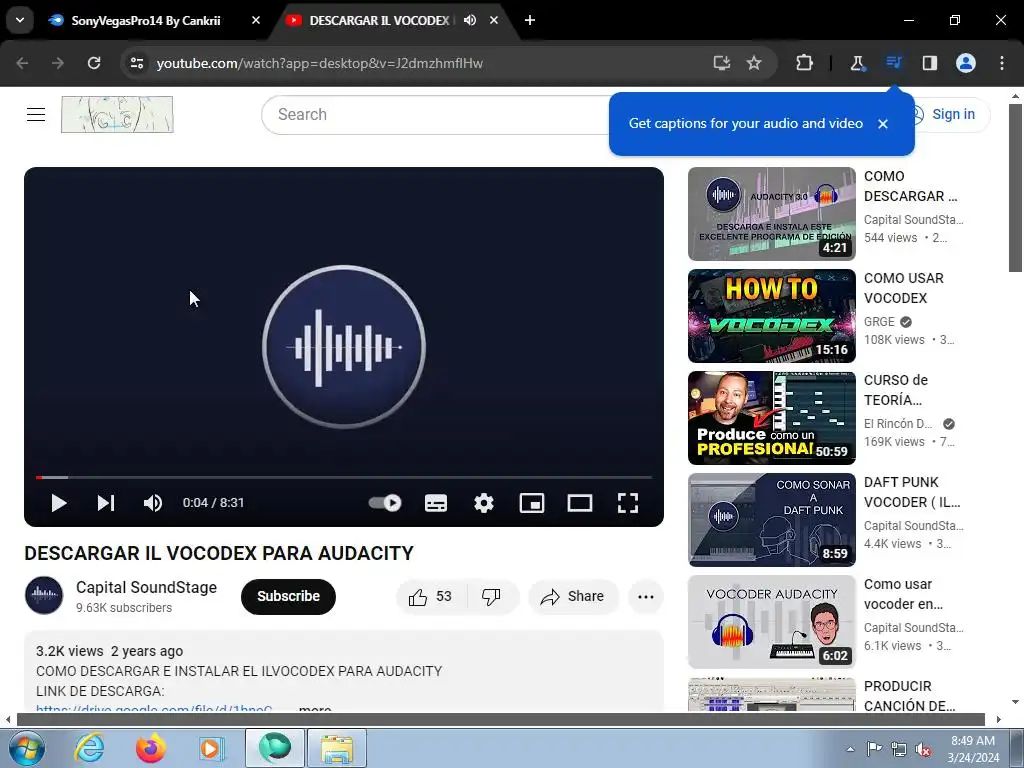Screen dimensions: 1024x768
Task: Skip to next video in player
Action: pos(106,503)
